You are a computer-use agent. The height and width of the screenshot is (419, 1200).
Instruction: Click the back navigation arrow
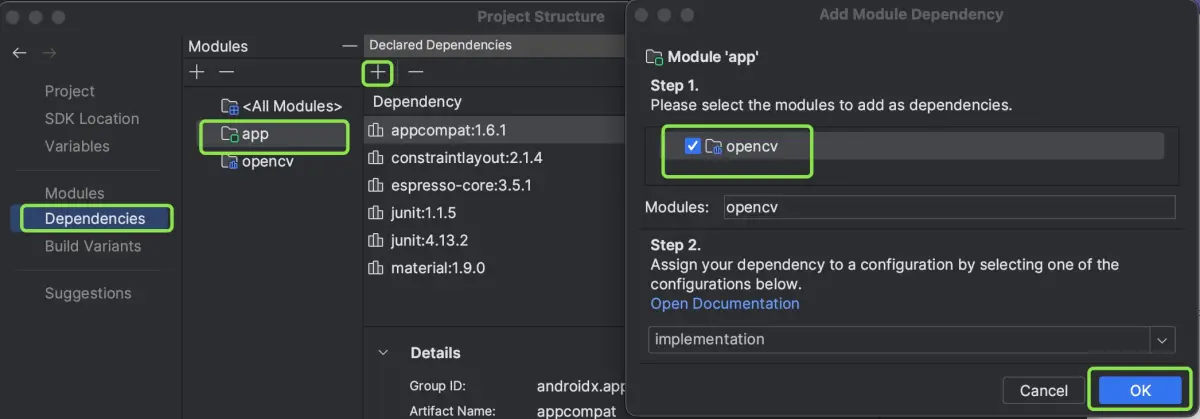click(19, 53)
